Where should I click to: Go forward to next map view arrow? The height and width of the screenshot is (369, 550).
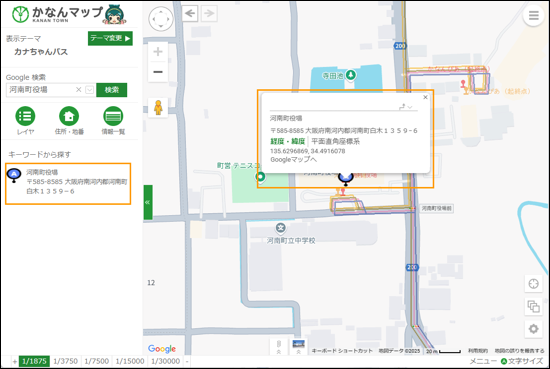coord(209,14)
